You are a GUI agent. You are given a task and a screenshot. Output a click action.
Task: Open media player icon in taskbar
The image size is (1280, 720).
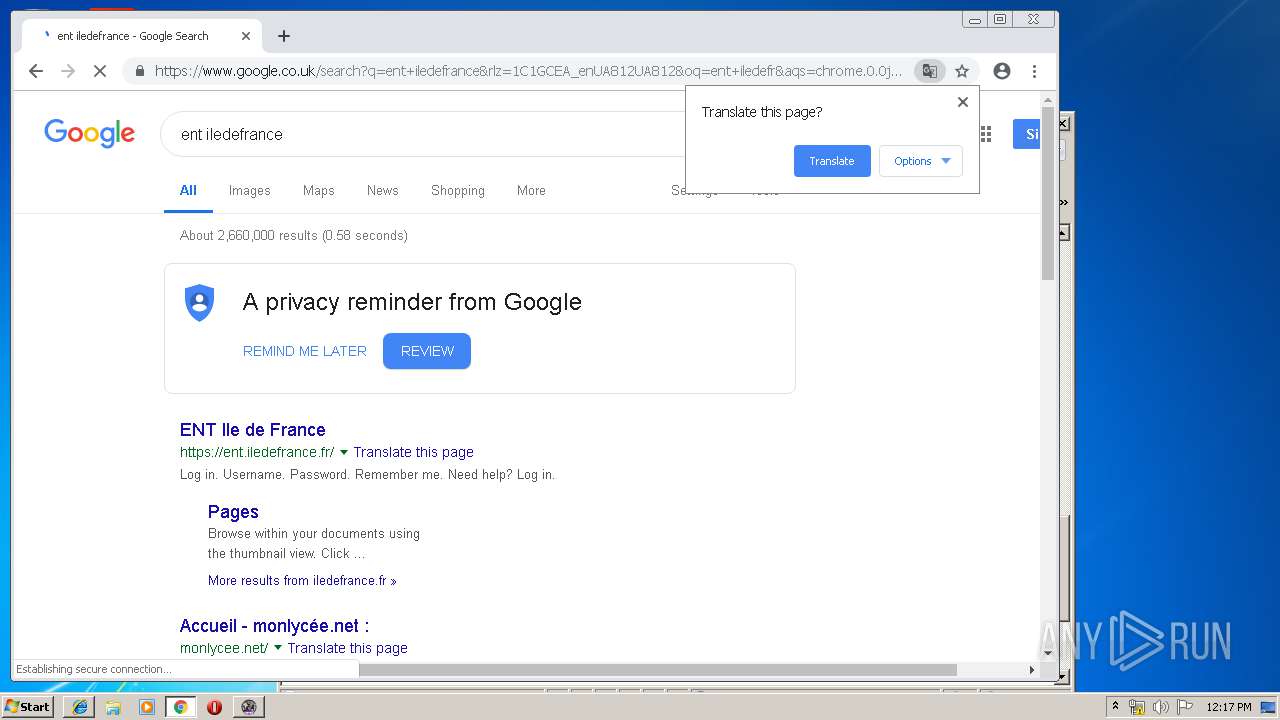147,707
